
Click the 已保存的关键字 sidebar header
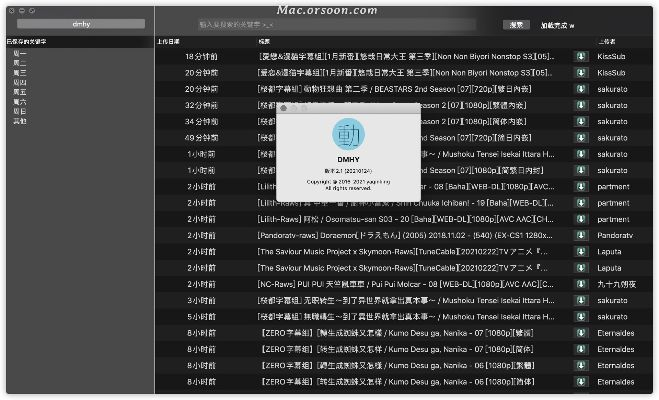point(26,42)
